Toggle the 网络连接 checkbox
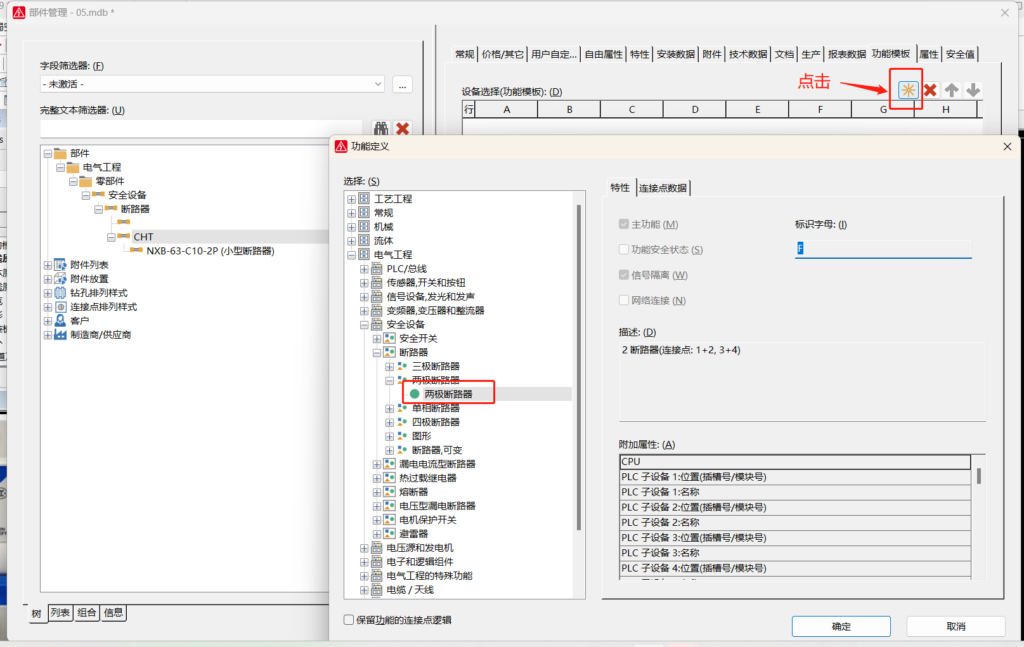This screenshot has width=1024, height=647. (625, 301)
